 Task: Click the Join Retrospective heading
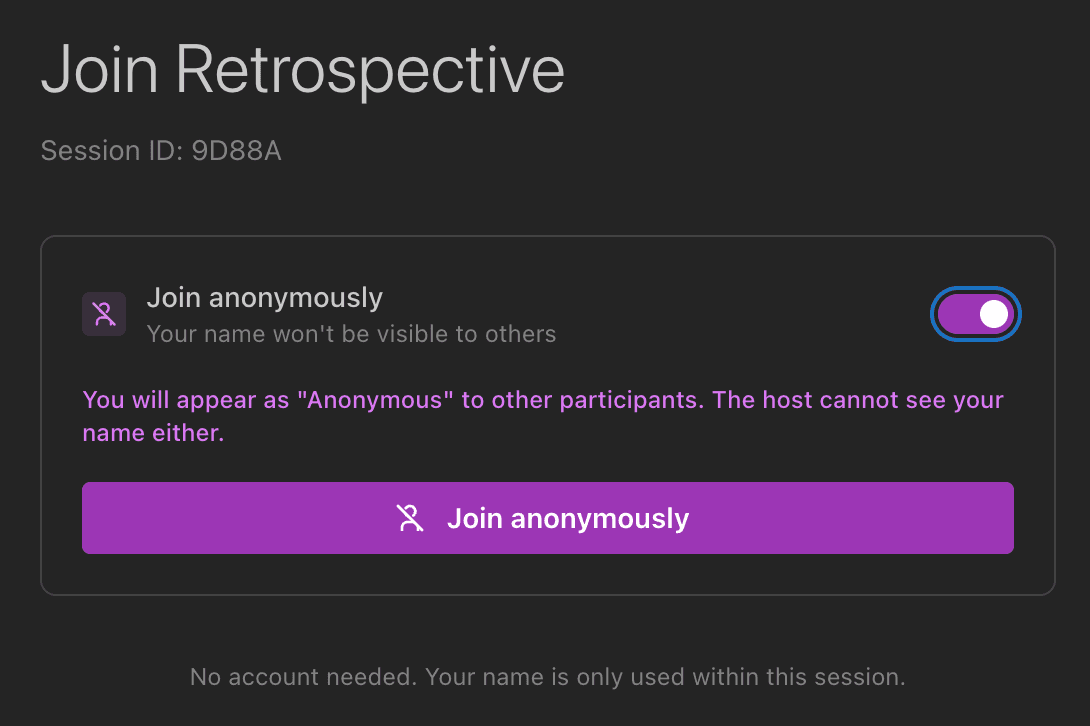pyautogui.click(x=302, y=70)
